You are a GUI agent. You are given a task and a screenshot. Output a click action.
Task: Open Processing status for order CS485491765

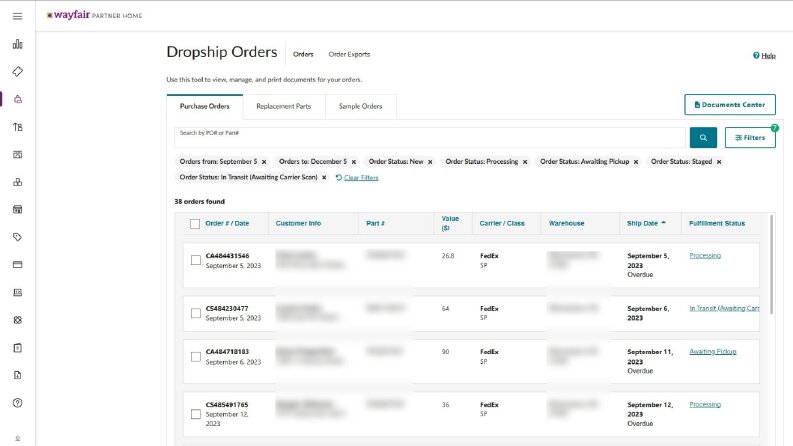coord(705,405)
